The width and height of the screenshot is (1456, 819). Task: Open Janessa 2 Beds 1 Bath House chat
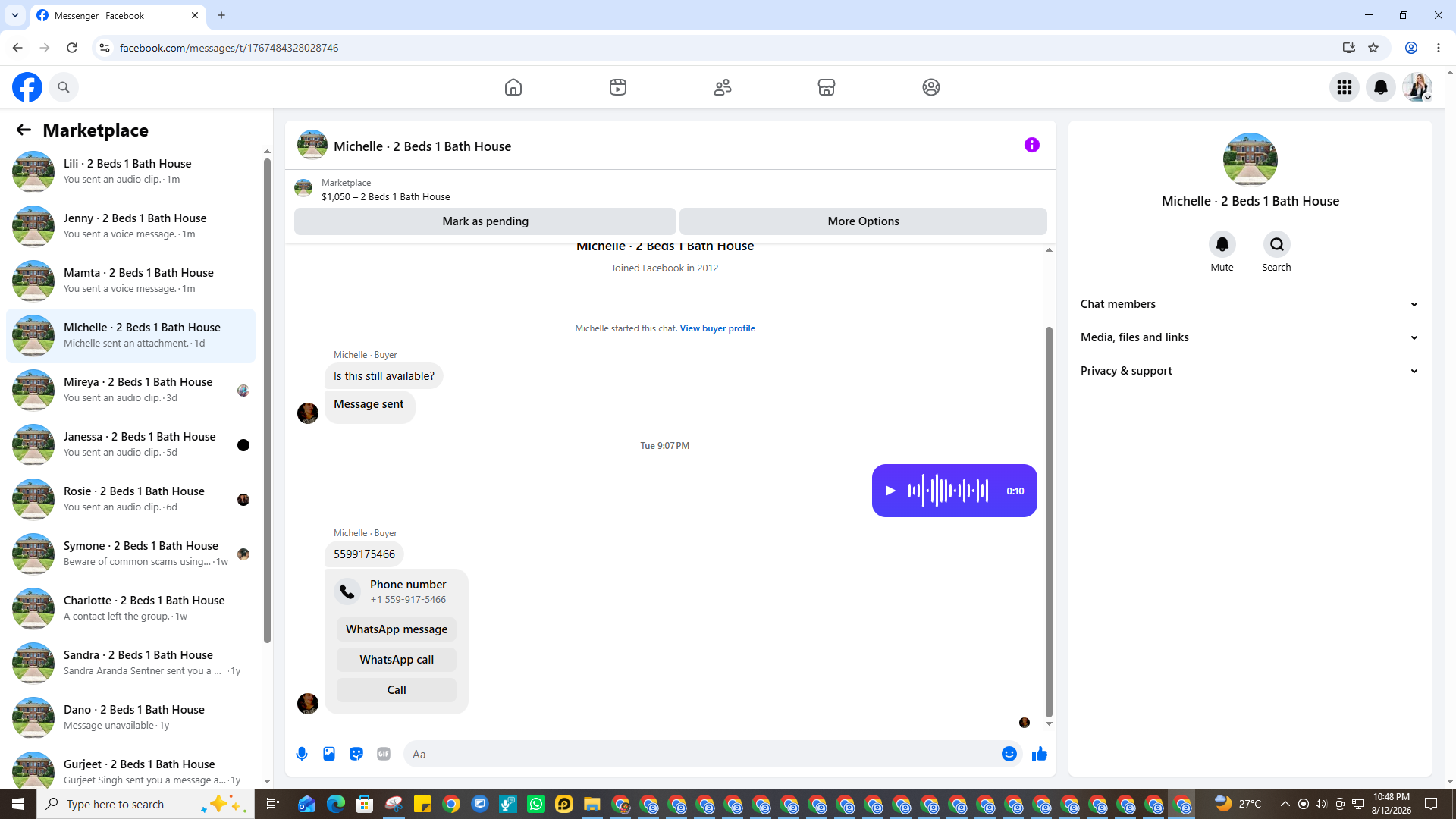(130, 444)
